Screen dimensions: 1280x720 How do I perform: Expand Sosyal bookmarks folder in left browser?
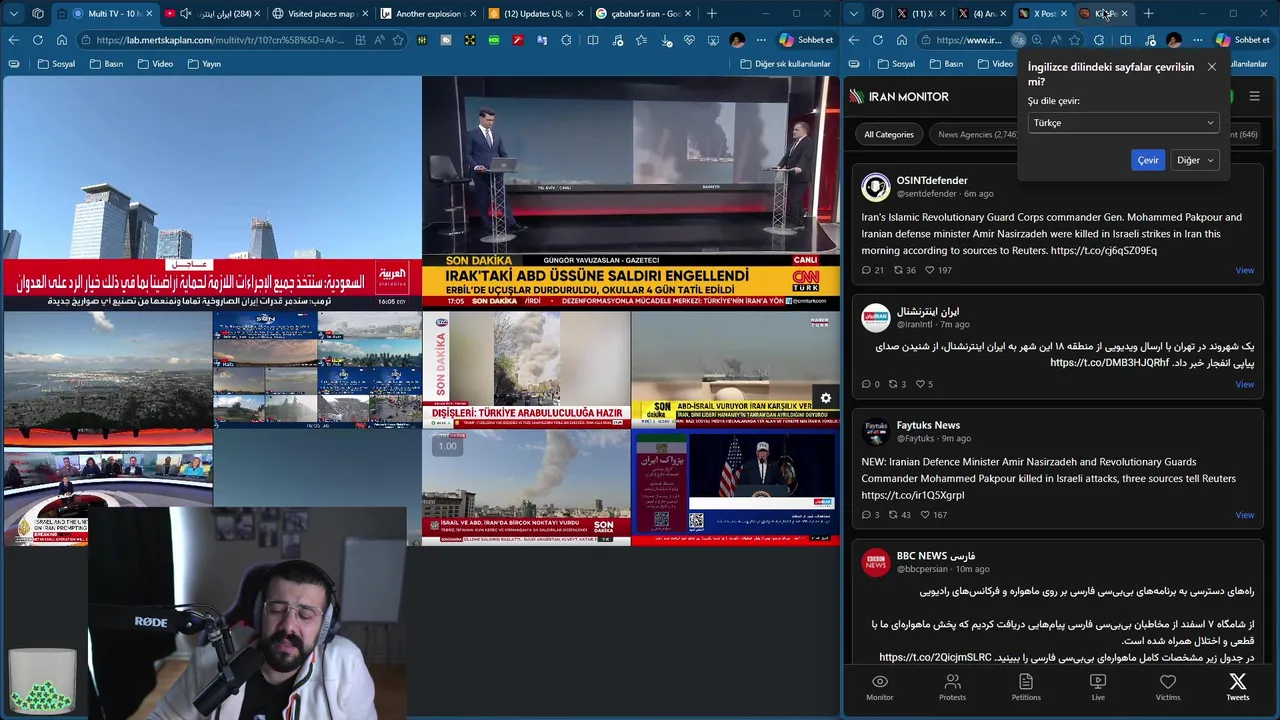coord(56,64)
